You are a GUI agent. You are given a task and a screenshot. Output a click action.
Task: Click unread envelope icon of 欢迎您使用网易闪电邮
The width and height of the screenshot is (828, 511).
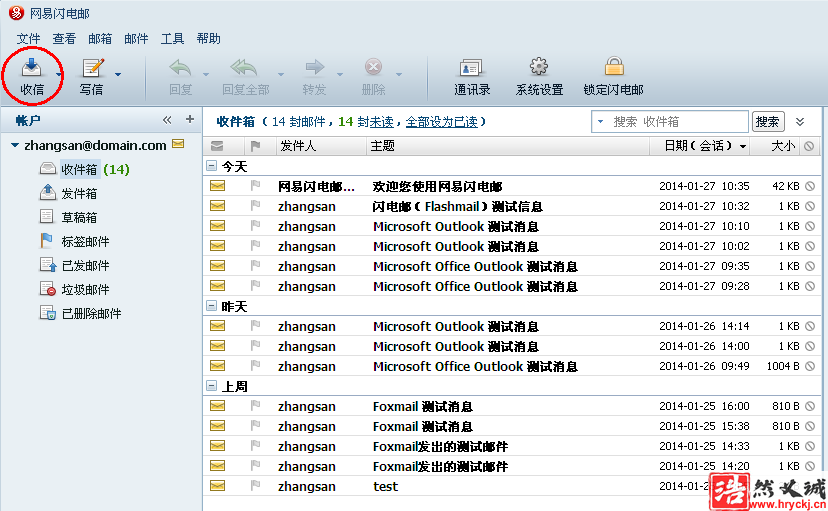[218, 186]
